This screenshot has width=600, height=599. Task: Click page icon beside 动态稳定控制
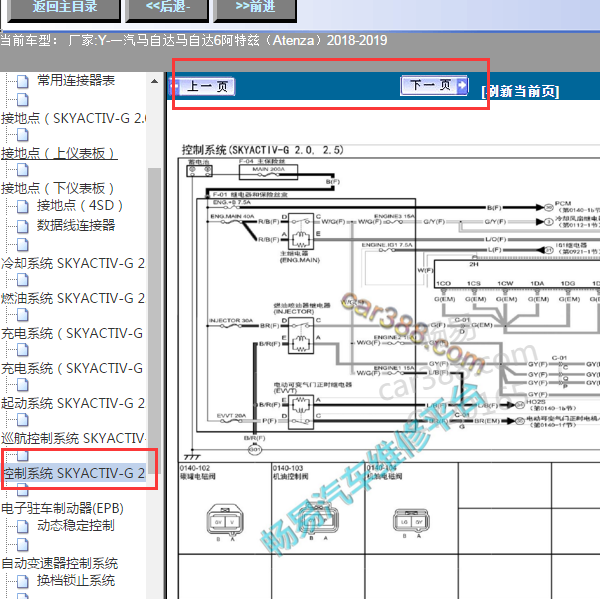pyautogui.click(x=23, y=527)
